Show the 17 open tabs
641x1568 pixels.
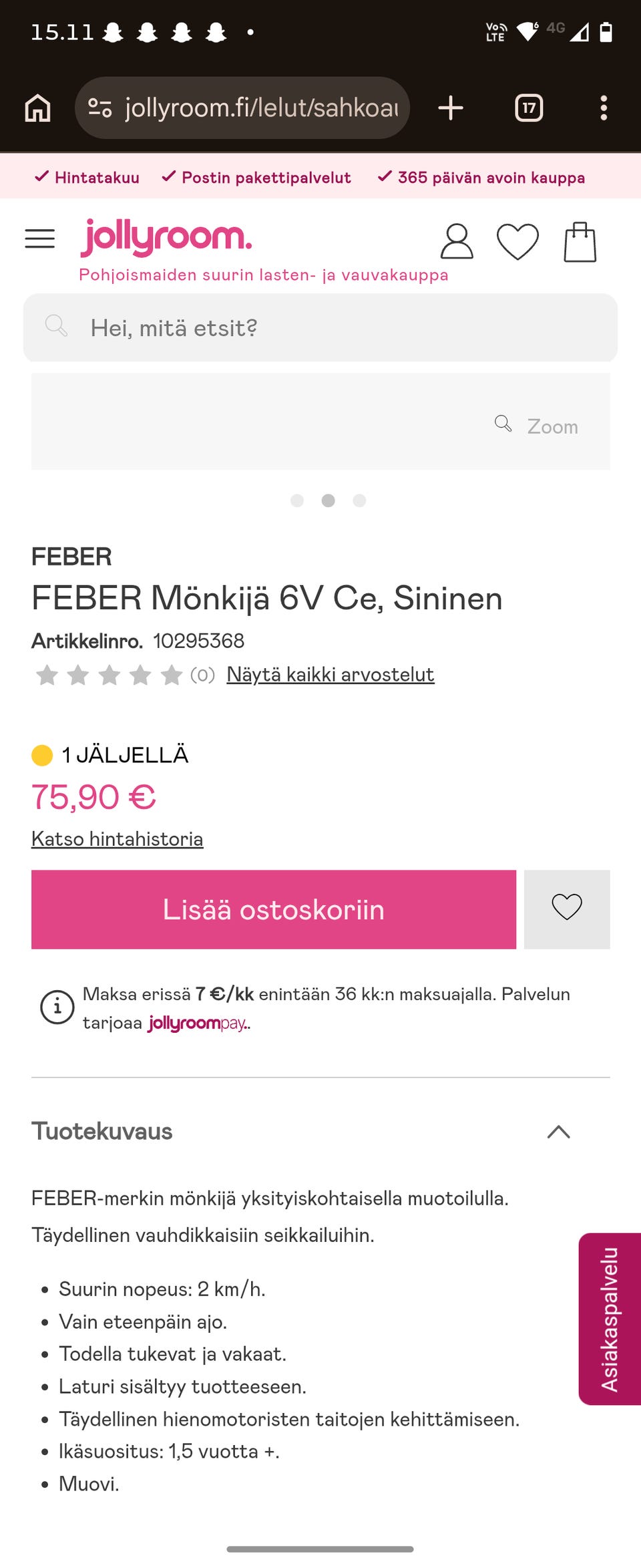[x=529, y=108]
